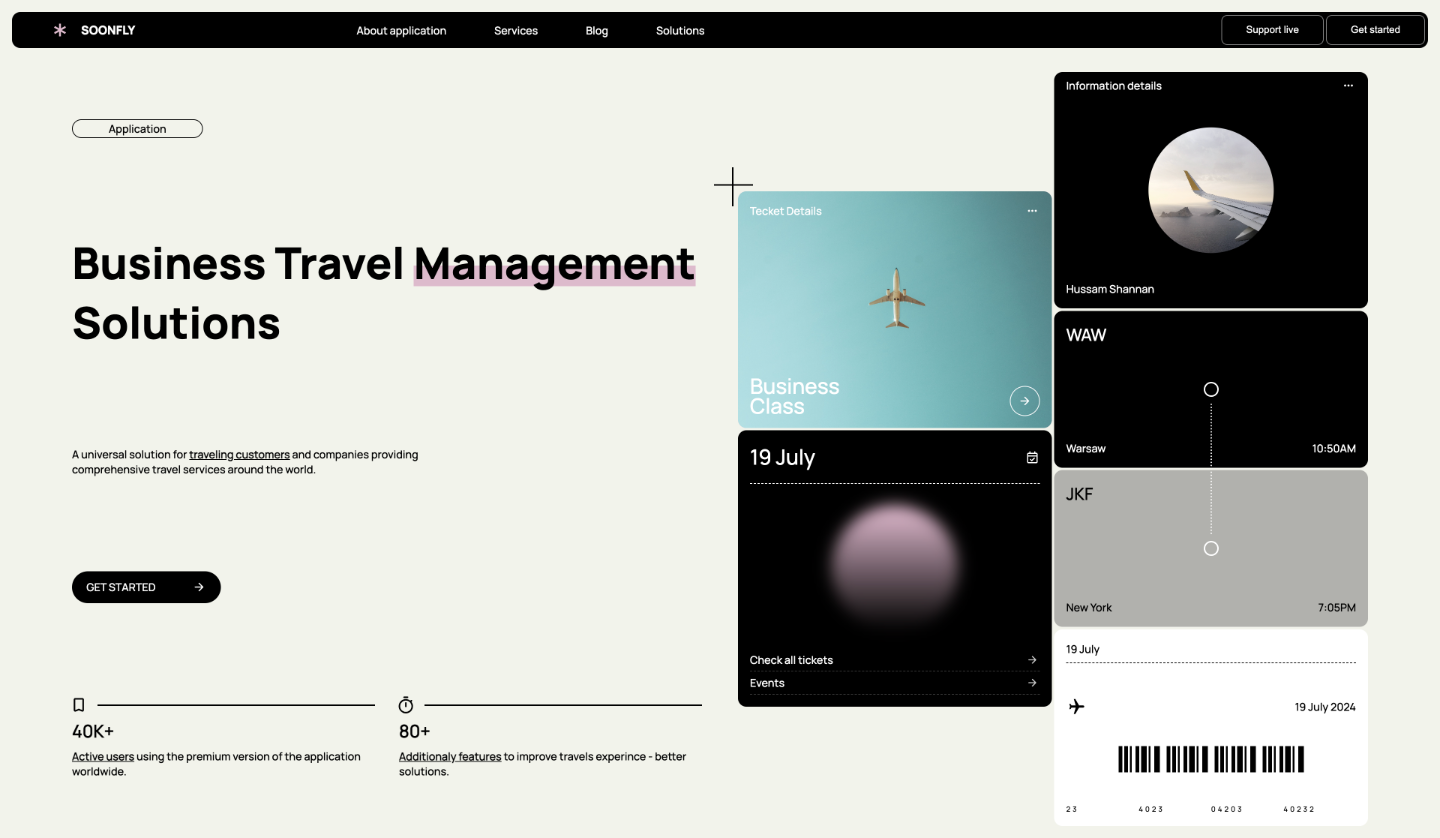This screenshot has height=838, width=1440.
Task: Click the airplane image on ticket card
Action: click(x=897, y=298)
